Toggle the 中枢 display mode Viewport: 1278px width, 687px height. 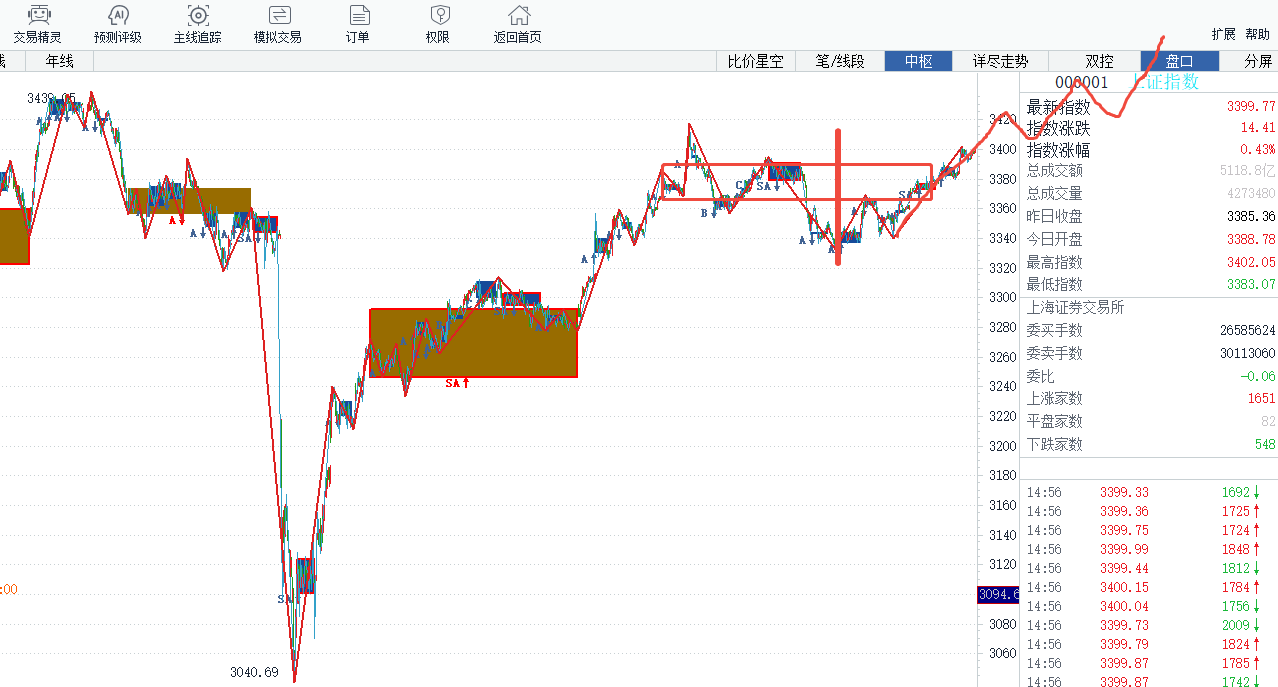[x=918, y=61]
